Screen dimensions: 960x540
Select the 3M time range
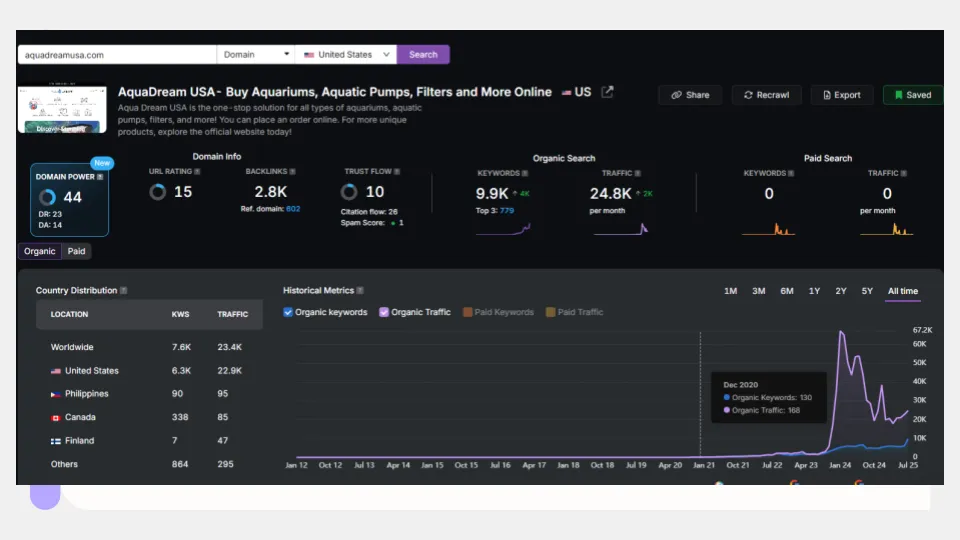[x=759, y=291]
